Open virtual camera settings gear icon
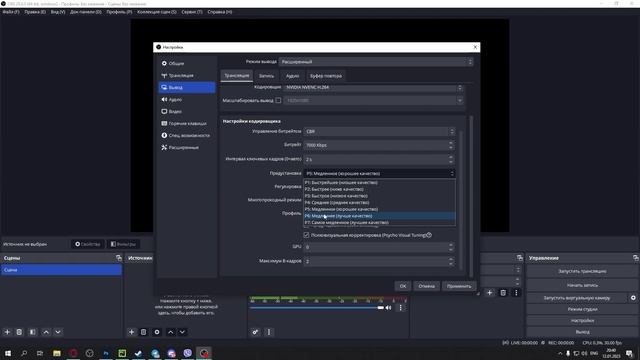The height and width of the screenshot is (360, 640). coord(633,298)
